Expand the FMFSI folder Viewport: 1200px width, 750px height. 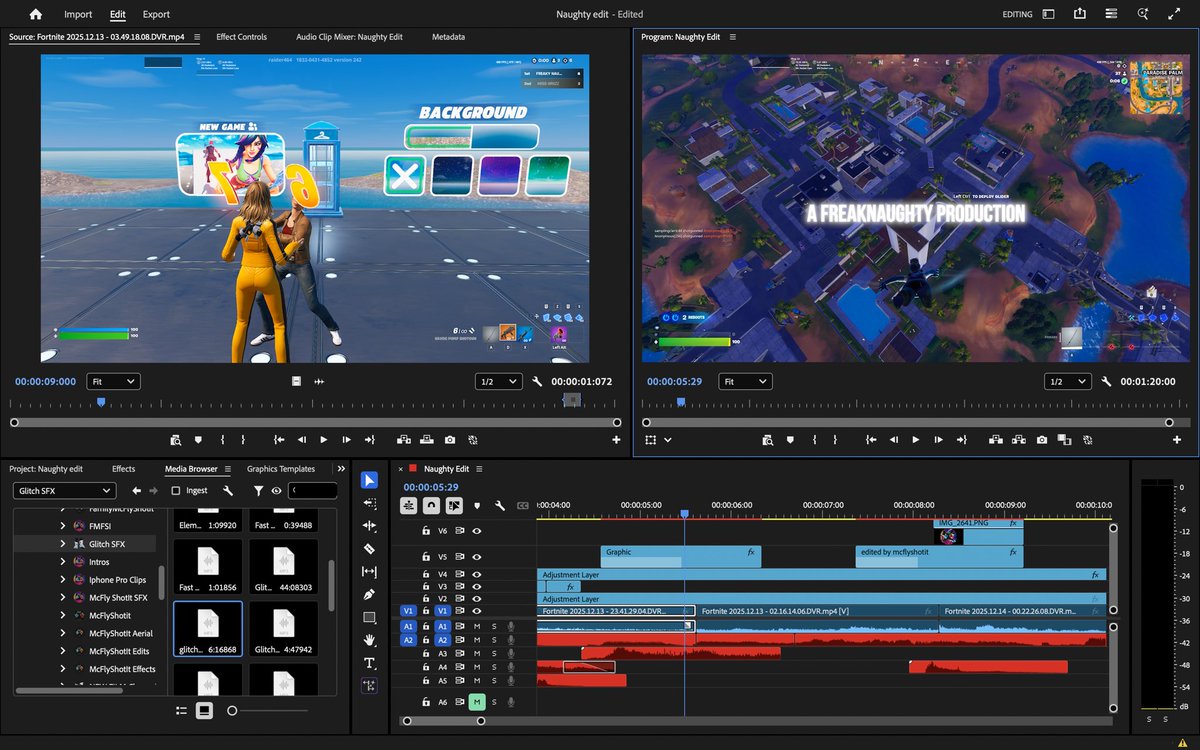63,526
